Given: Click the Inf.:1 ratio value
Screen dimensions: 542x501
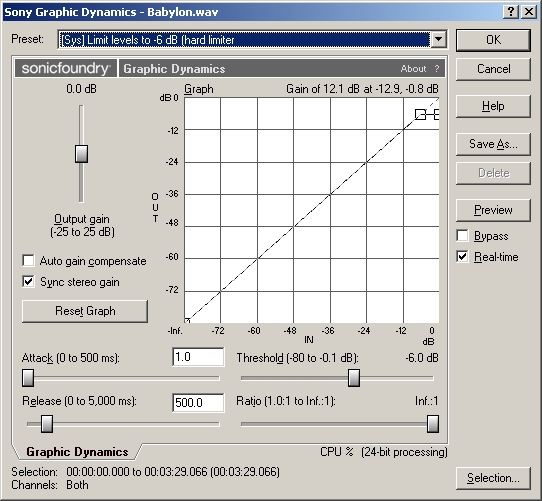Looking at the screenshot, I should tap(427, 401).
